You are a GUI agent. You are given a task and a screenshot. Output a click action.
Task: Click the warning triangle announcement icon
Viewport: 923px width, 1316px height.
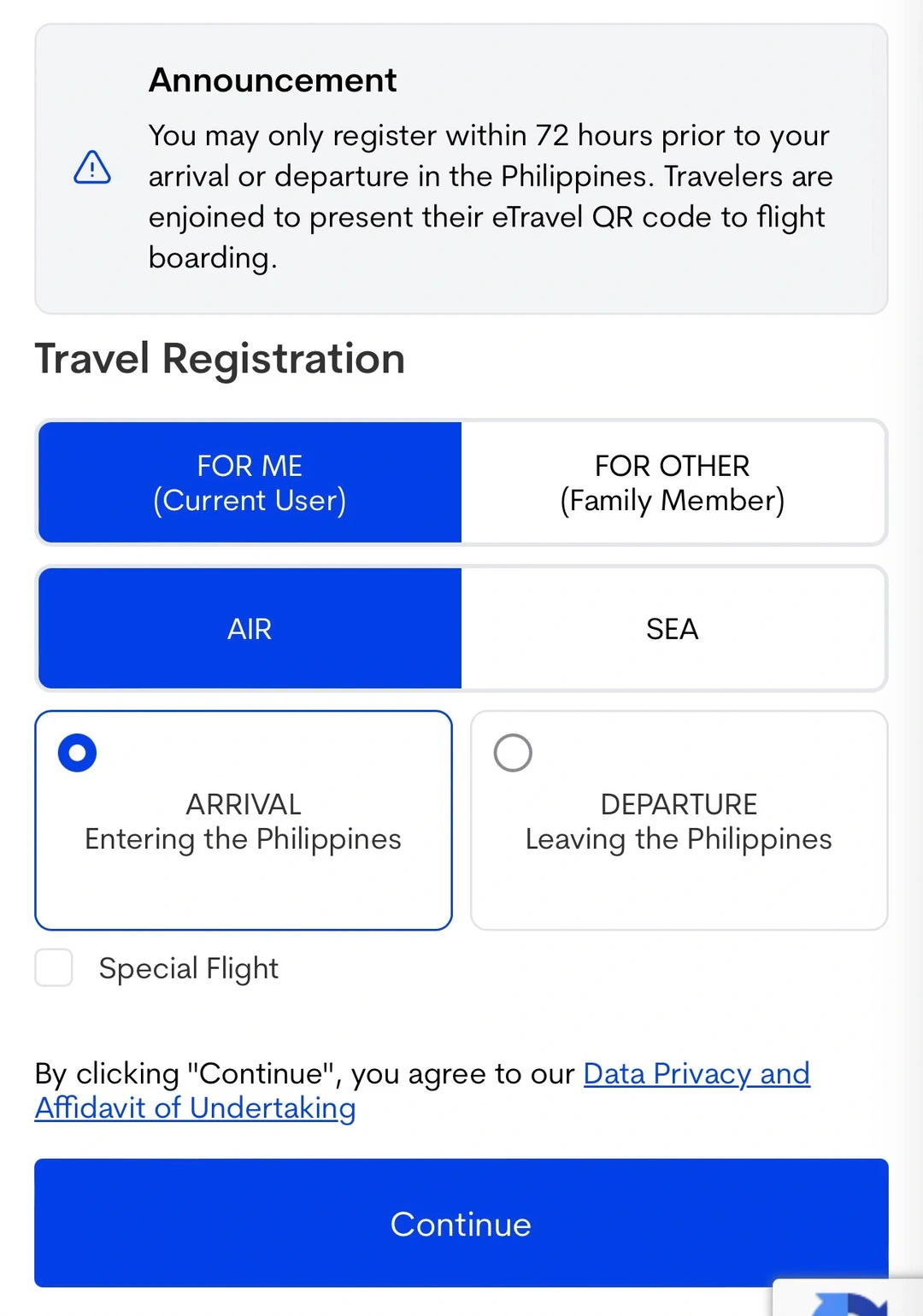click(x=92, y=167)
